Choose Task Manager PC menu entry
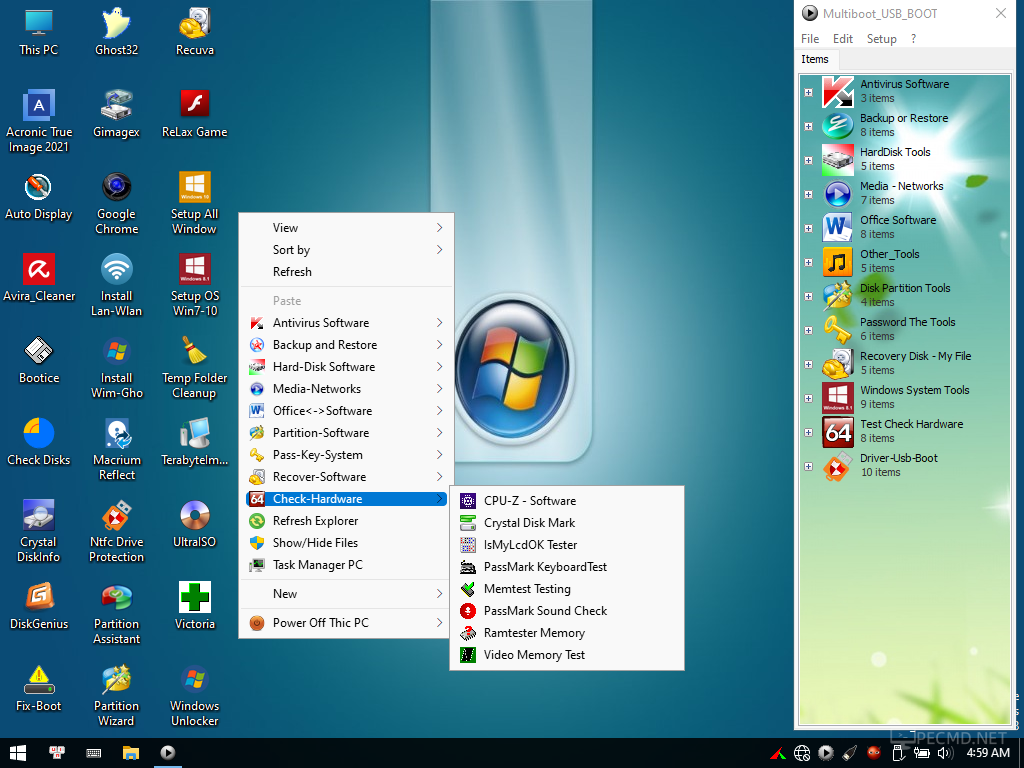 346,565
